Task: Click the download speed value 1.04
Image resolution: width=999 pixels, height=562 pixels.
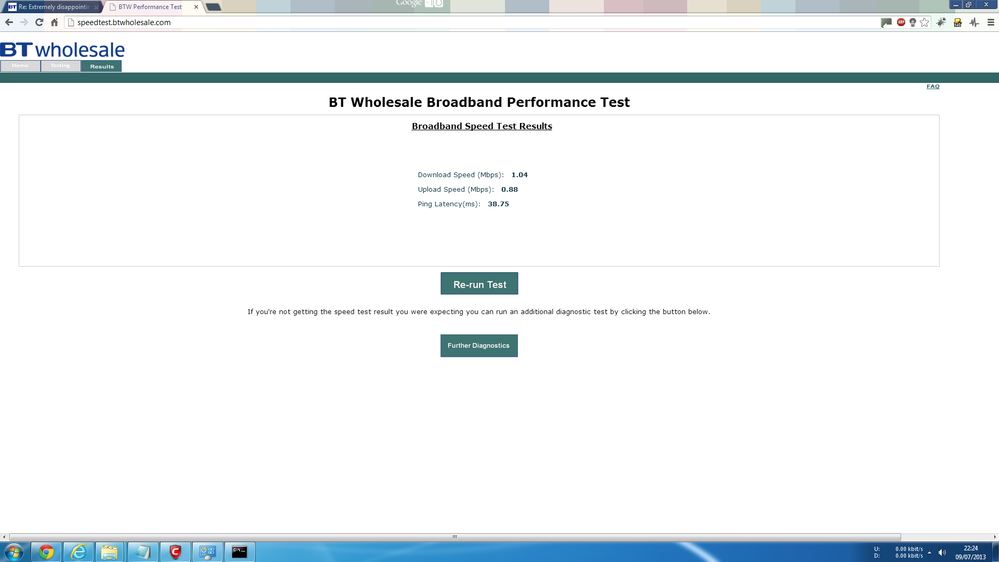Action: pos(519,175)
